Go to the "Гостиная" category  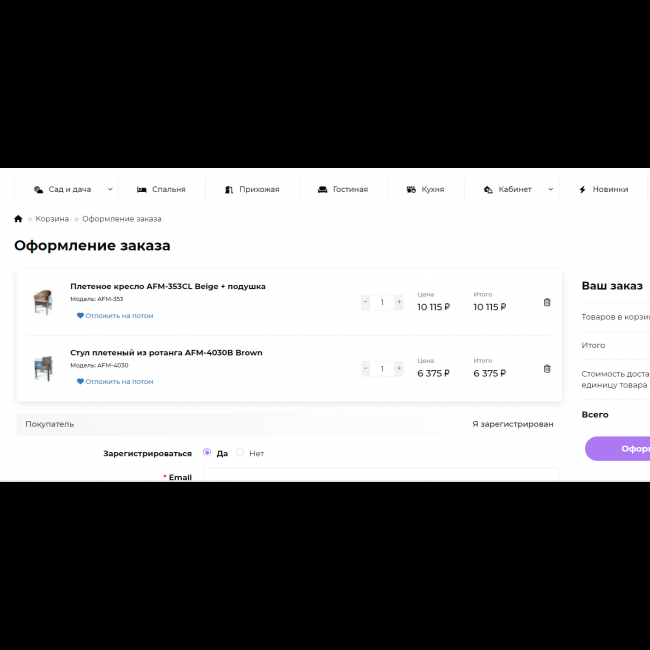[x=342, y=189]
